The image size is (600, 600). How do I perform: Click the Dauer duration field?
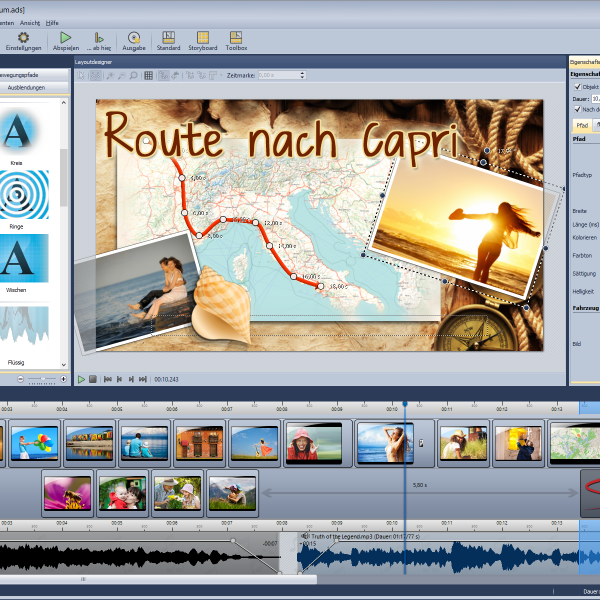[596, 99]
